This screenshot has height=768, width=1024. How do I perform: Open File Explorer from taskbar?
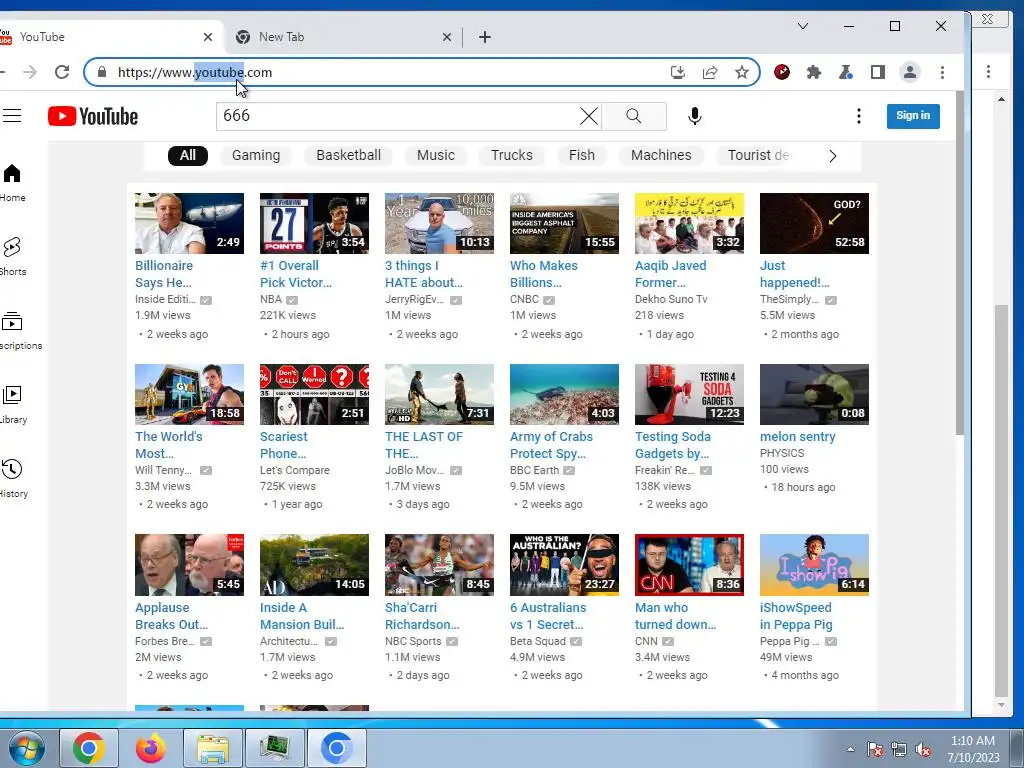point(213,748)
